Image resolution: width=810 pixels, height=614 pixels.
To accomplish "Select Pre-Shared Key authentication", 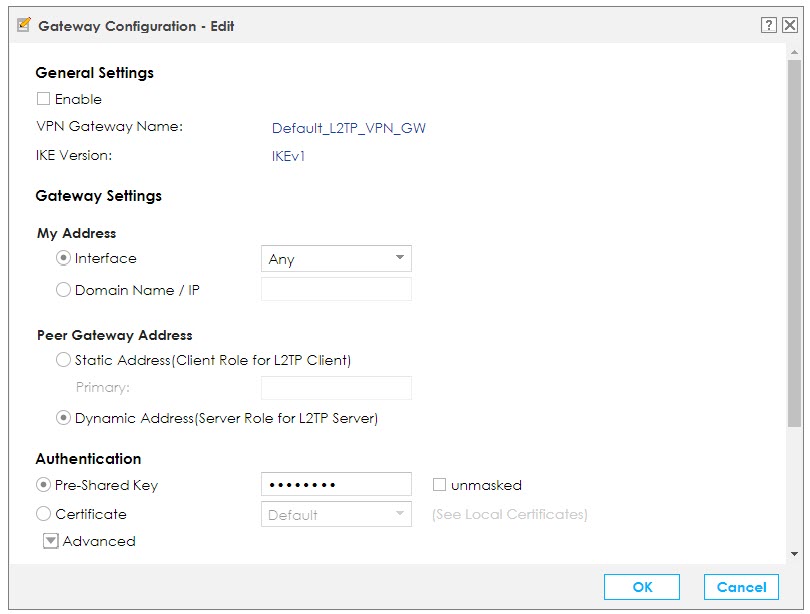I will tap(43, 485).
